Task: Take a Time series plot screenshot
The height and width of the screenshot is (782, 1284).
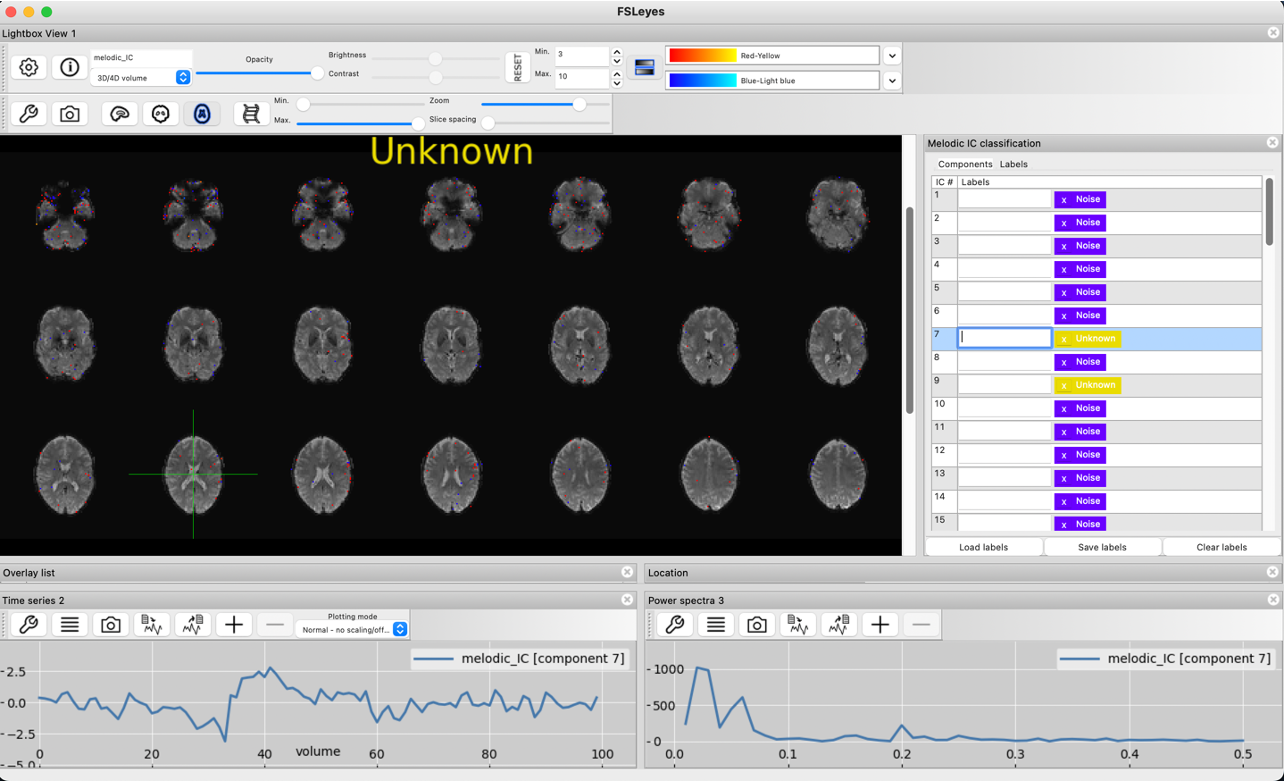Action: [111, 625]
